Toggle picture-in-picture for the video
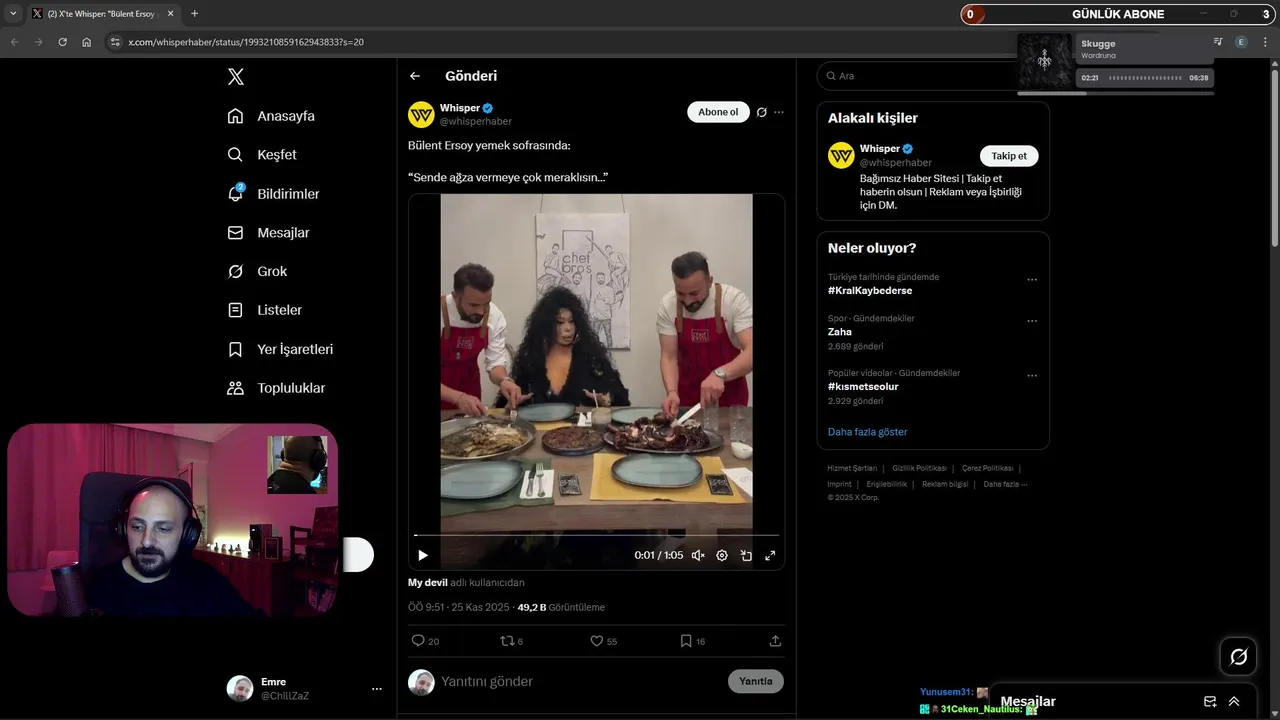 coord(746,555)
